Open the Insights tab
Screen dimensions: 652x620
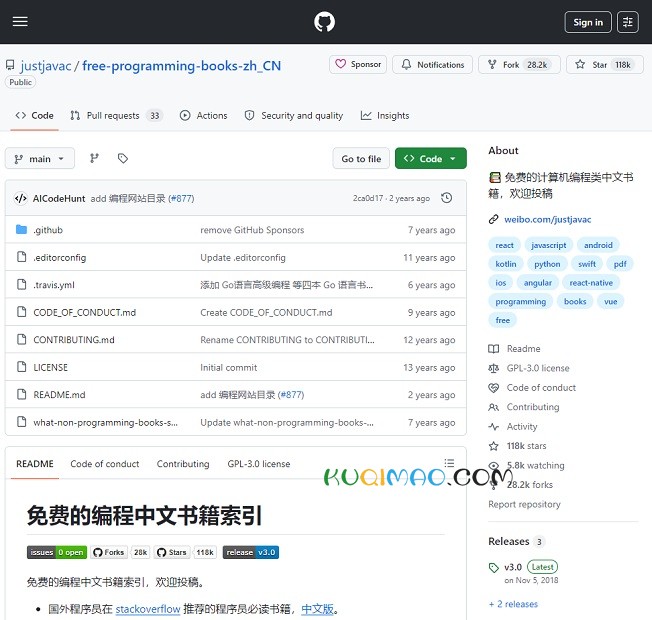(385, 116)
